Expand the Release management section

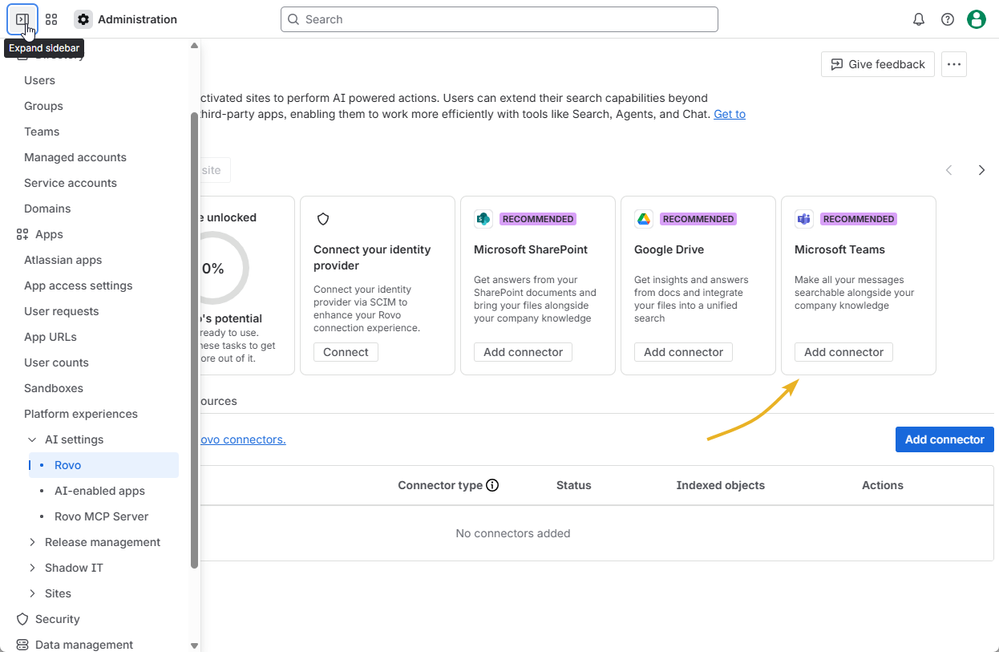point(32,542)
